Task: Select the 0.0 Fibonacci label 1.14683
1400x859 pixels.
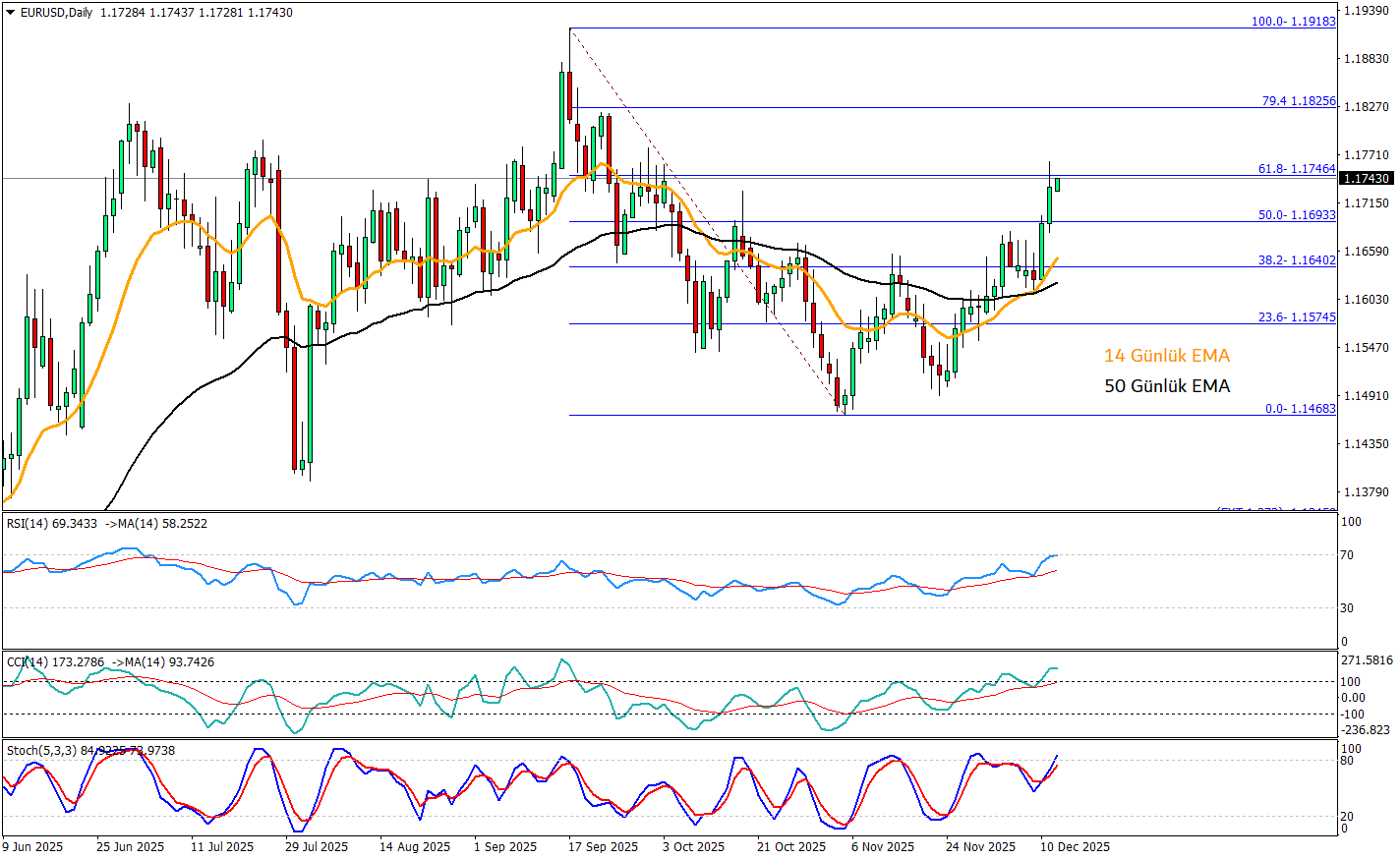Action: click(x=1300, y=409)
